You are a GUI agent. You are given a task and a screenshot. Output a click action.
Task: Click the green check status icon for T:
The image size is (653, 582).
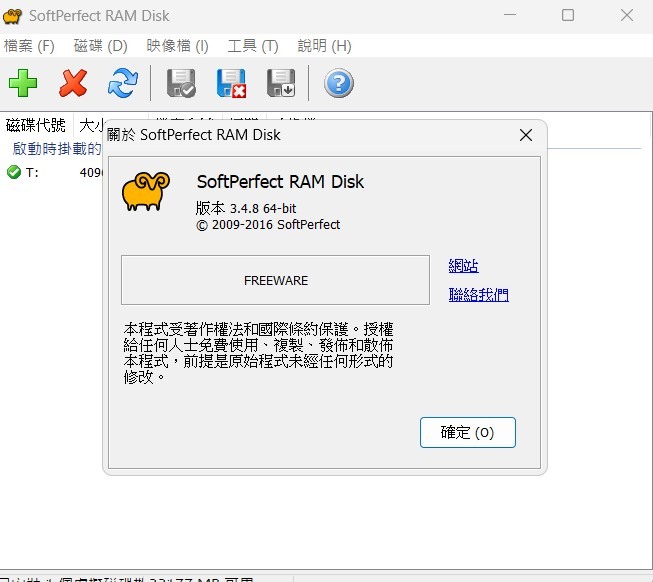coord(14,172)
